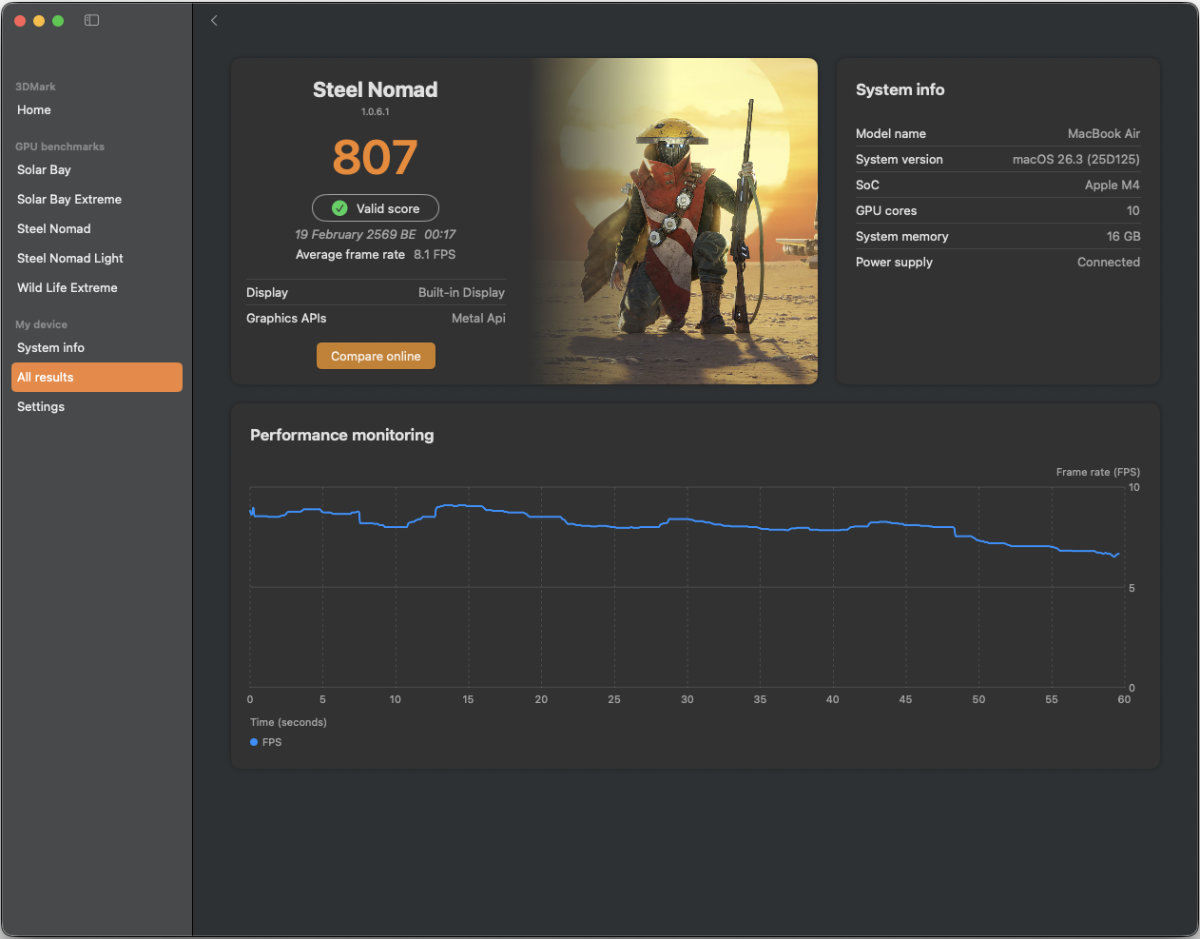
Task: Click the blue FPS legend dot
Action: point(254,742)
